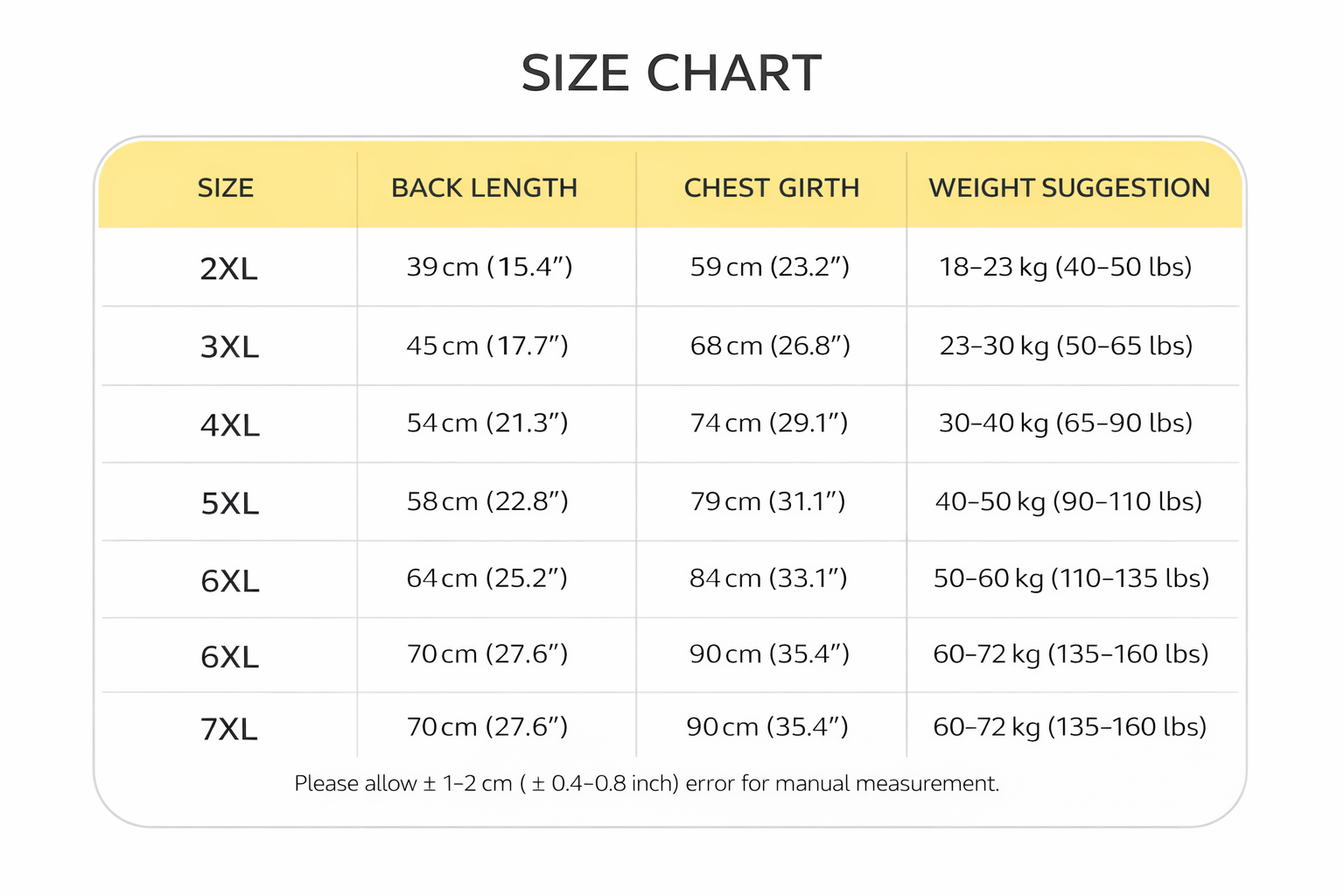Click the 4XL size label
The height and width of the screenshot is (896, 1344).
pos(230,426)
